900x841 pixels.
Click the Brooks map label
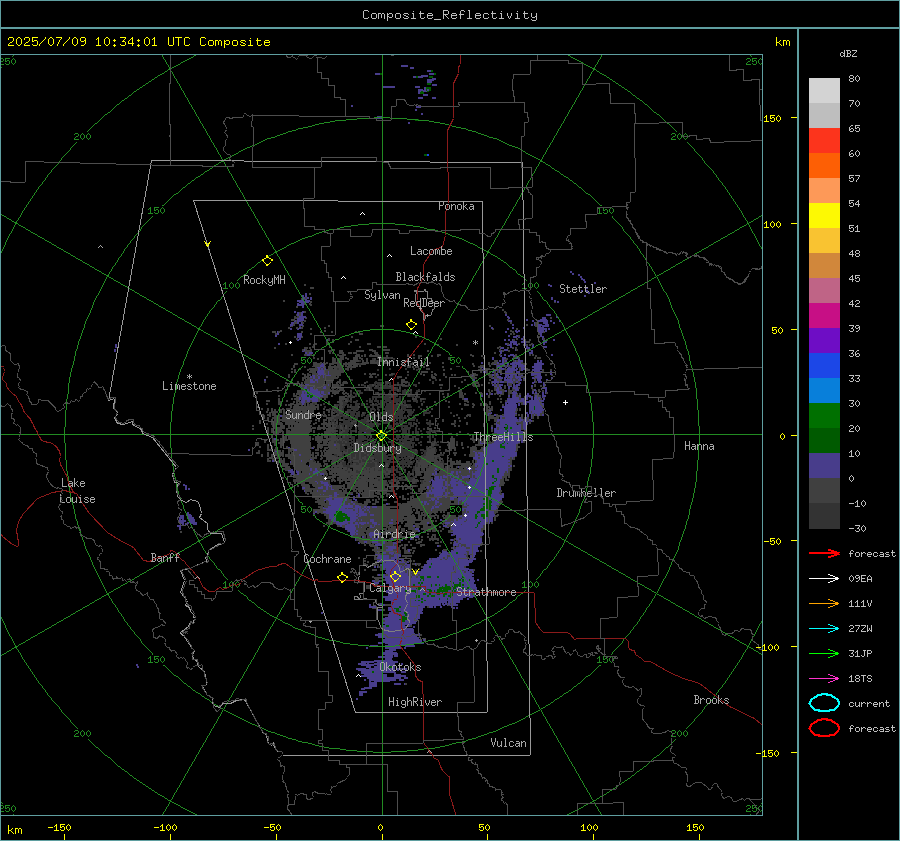pyautogui.click(x=711, y=700)
